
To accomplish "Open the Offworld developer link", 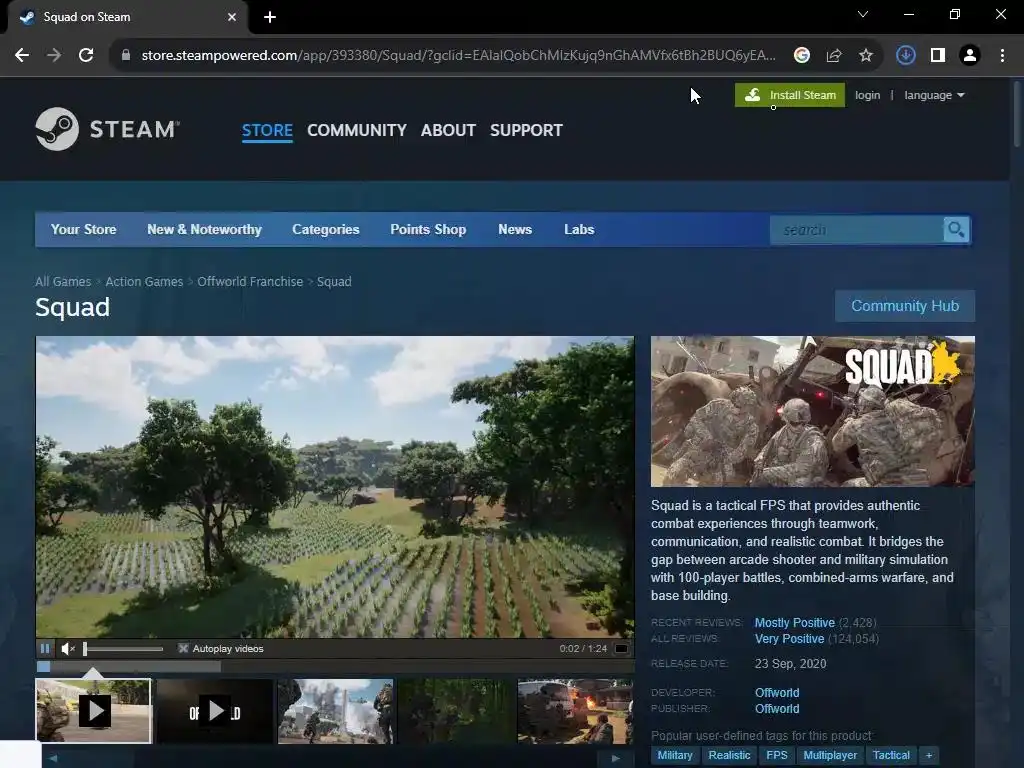I will click(776, 692).
